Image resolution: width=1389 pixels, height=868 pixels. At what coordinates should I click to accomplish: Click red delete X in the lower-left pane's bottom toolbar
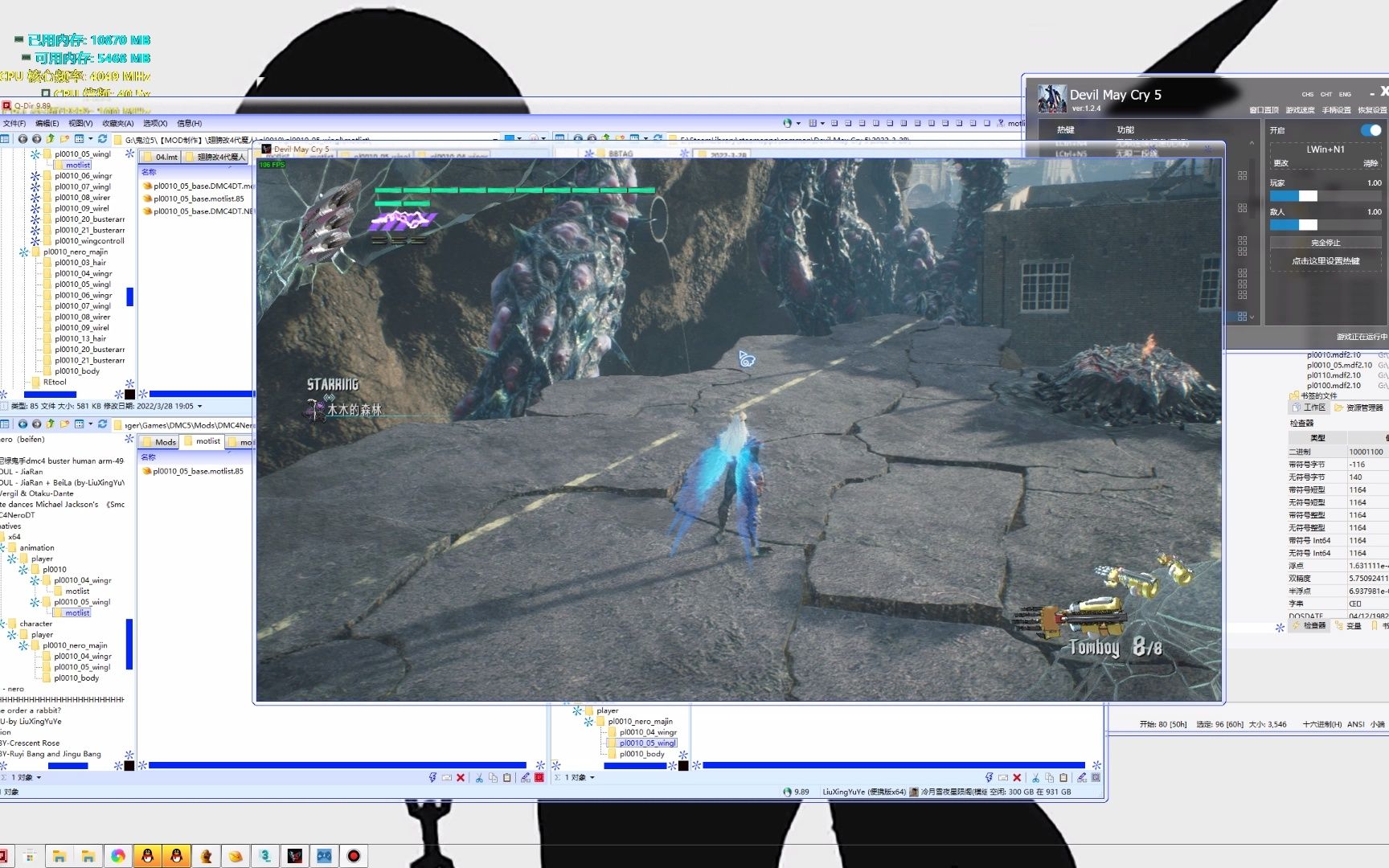coord(461,777)
